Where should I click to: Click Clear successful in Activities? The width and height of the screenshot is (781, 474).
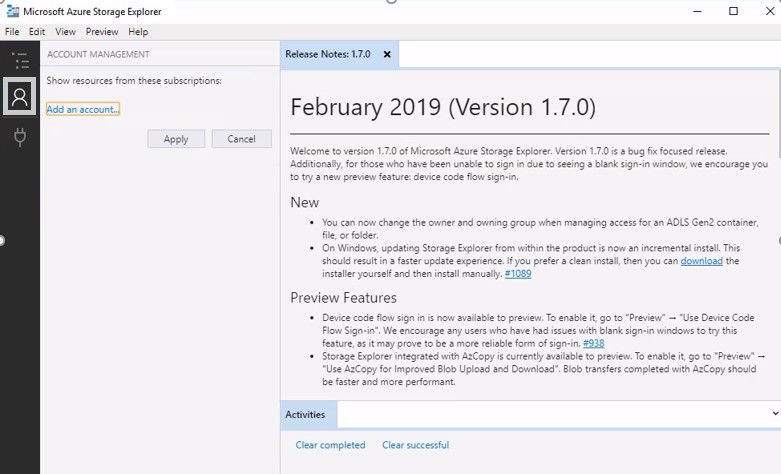pyautogui.click(x=415, y=445)
